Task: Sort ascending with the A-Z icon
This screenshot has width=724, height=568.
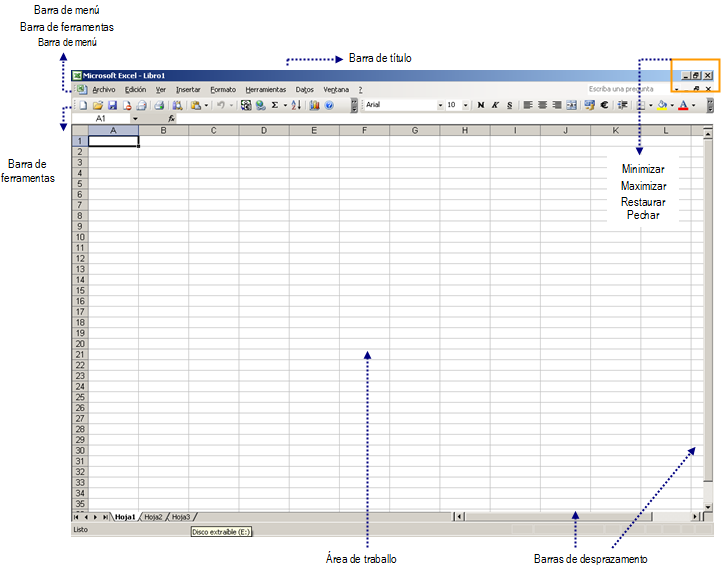Action: pos(296,104)
